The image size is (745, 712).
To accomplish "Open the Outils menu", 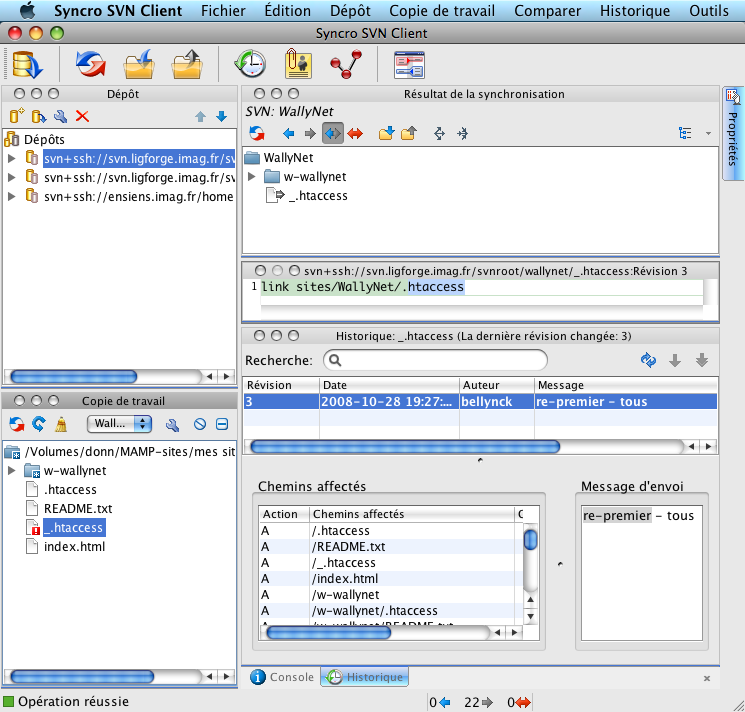I will pyautogui.click(x=709, y=10).
